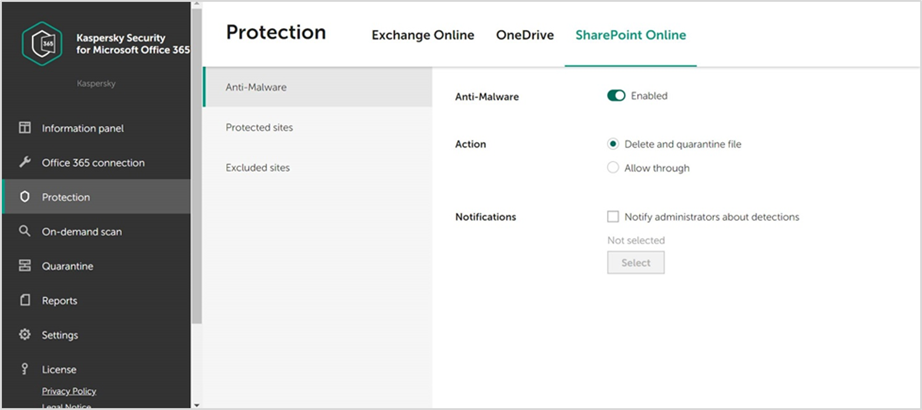Image resolution: width=922 pixels, height=410 pixels.
Task: Click the On-demand scan magnifier icon
Action: click(25, 232)
